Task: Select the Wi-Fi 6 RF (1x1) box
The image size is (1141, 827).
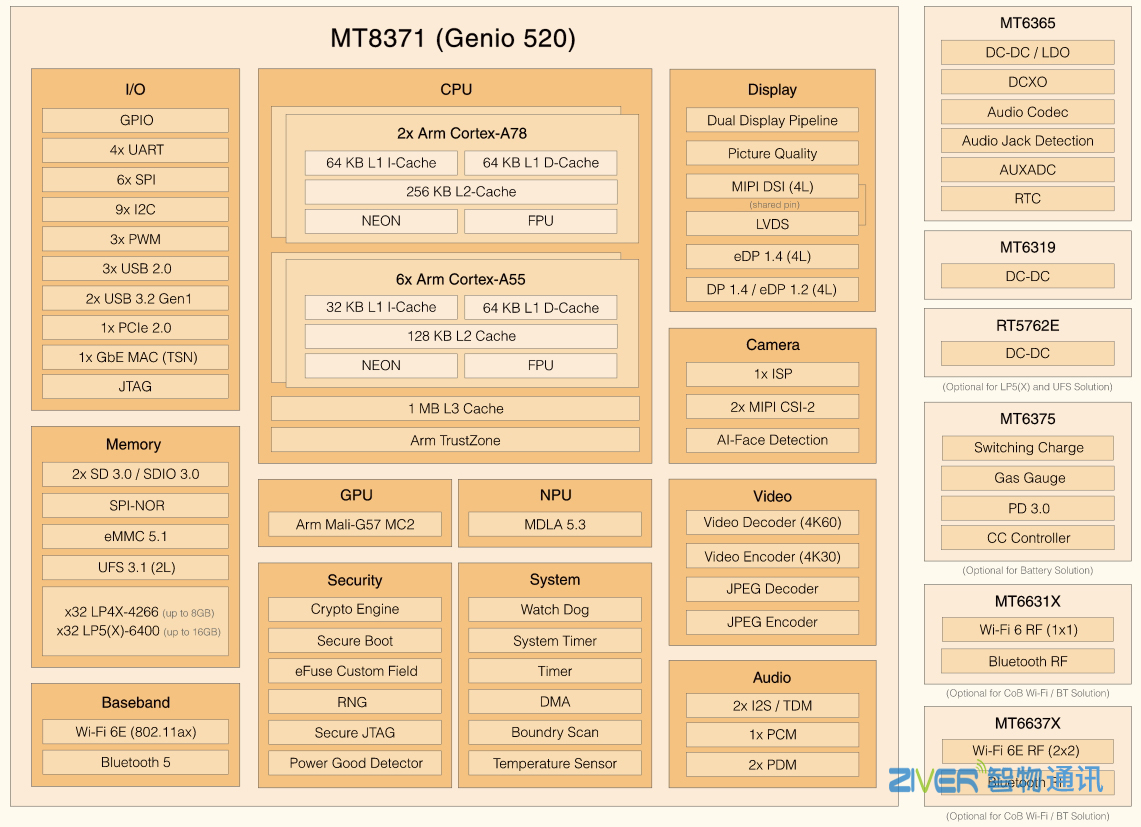Action: pos(1027,630)
